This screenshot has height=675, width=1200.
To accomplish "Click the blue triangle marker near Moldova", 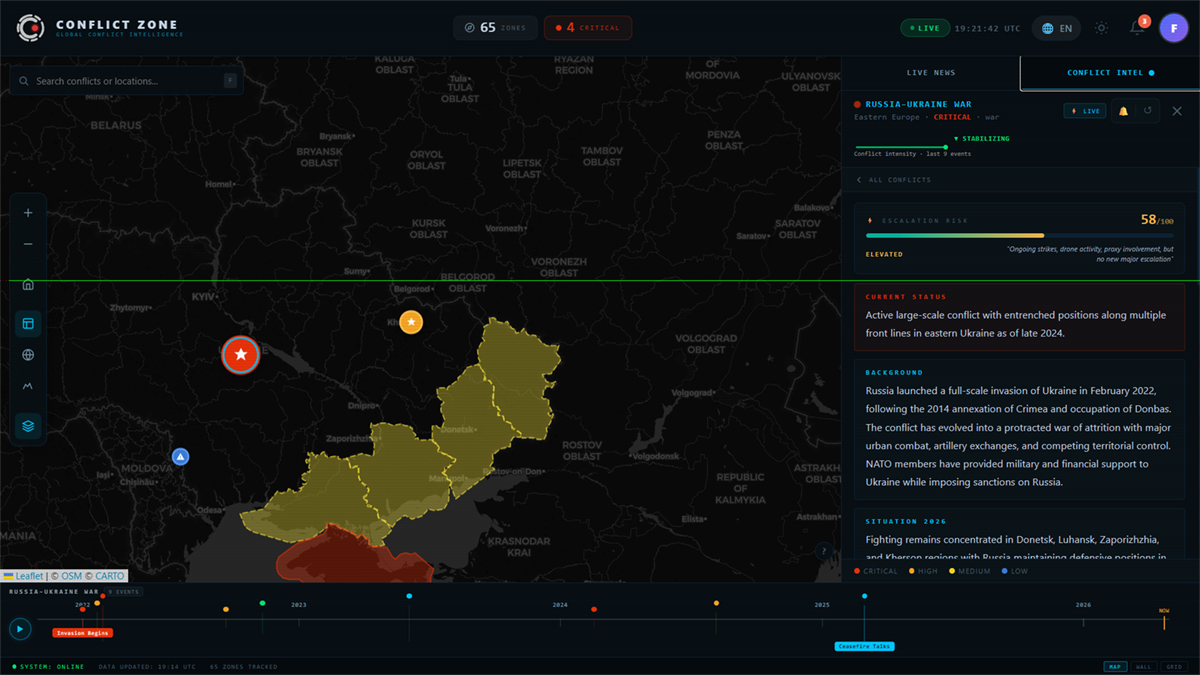I will tap(180, 457).
